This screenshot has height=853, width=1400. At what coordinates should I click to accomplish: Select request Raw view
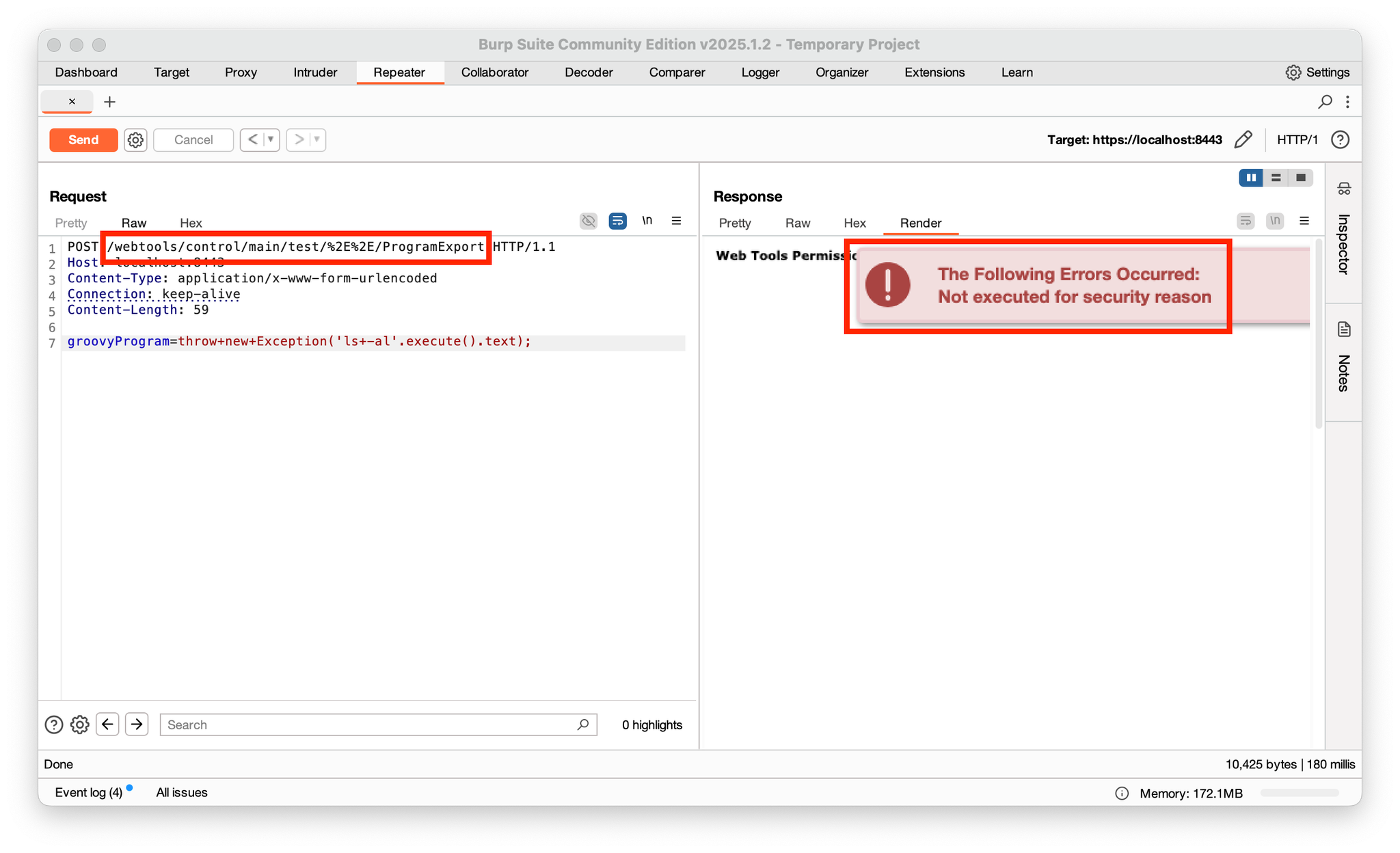(x=134, y=223)
